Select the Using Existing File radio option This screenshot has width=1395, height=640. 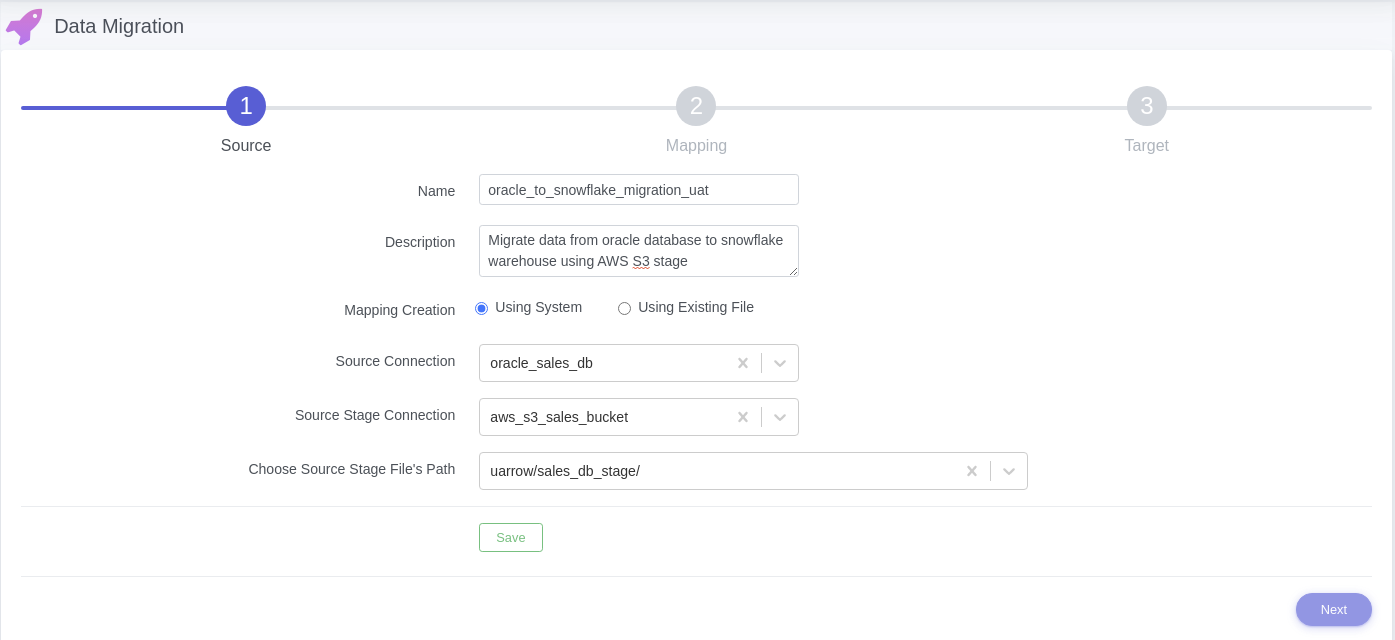click(624, 308)
